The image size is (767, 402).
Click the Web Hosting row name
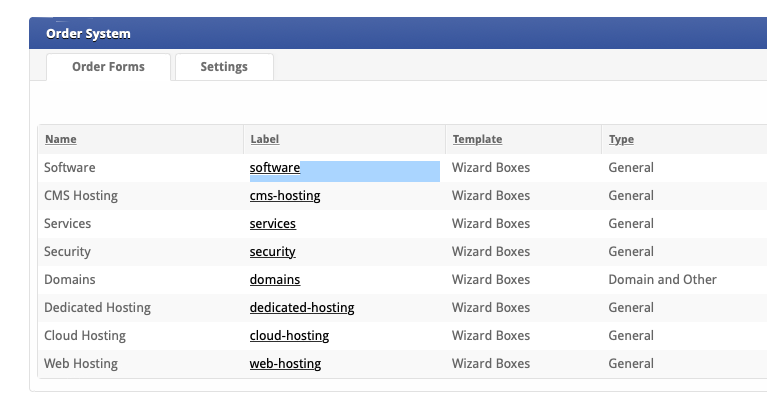coord(81,363)
